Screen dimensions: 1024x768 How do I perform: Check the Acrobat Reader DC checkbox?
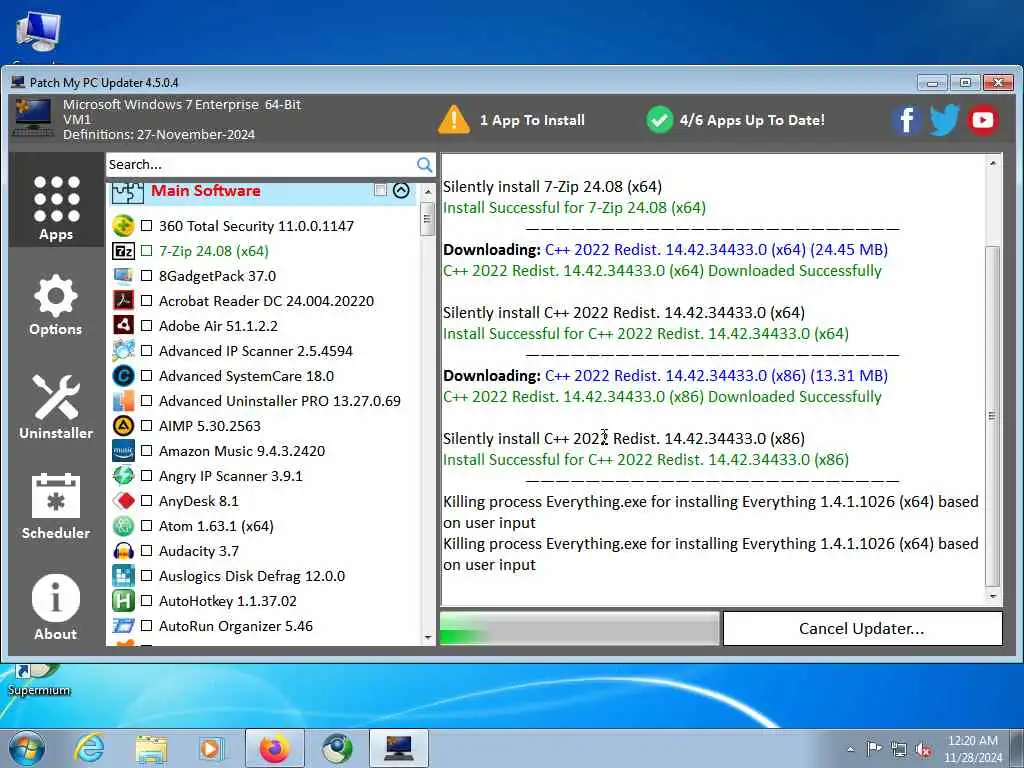146,300
